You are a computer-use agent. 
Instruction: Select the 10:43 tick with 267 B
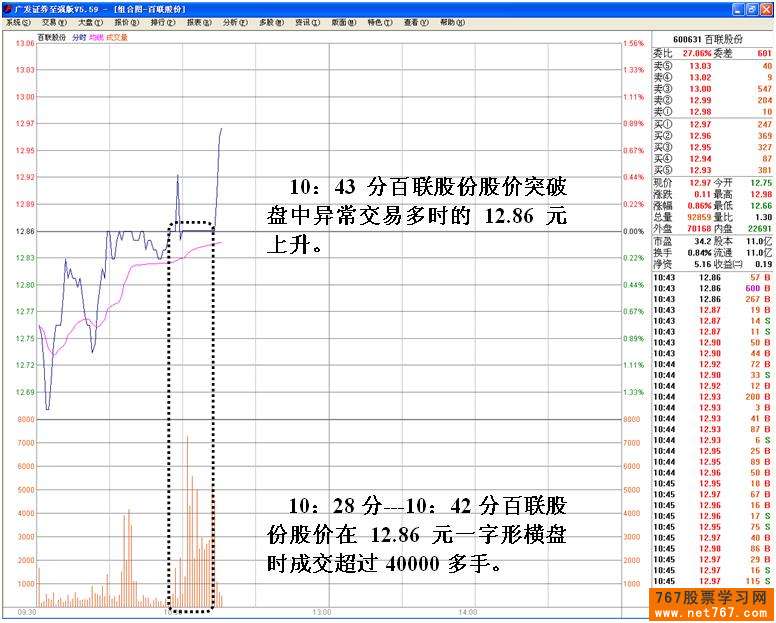[713, 299]
